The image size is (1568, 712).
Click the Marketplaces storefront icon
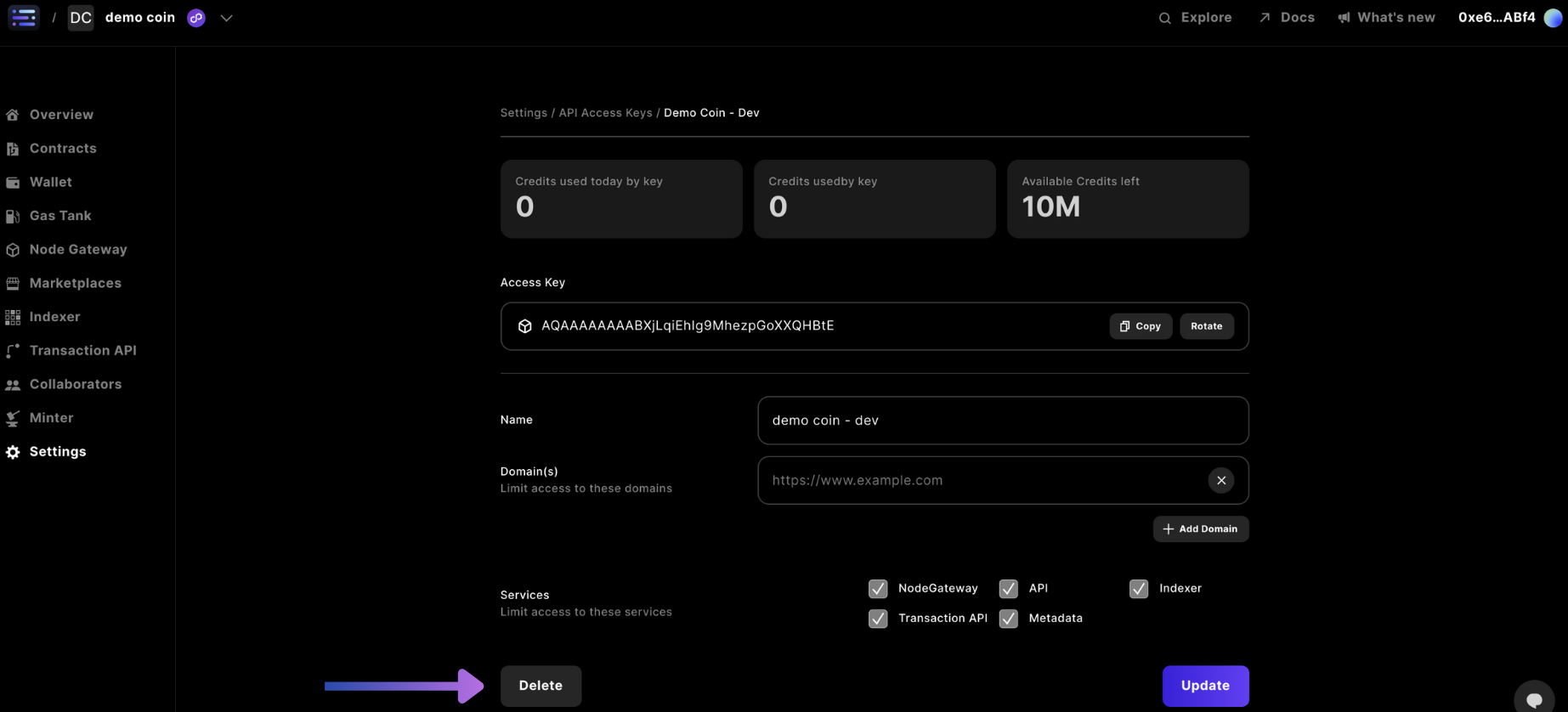[x=13, y=283]
